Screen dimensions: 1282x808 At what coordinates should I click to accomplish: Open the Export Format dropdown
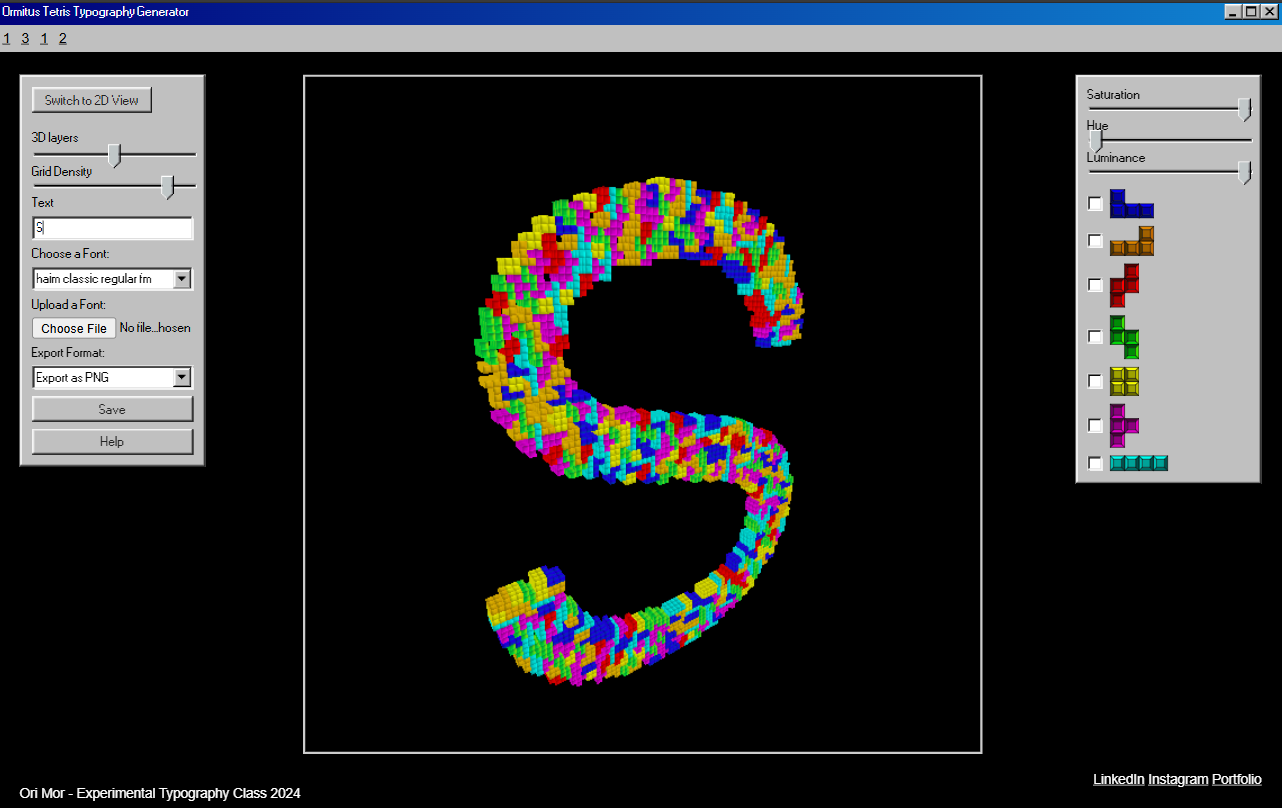pyautogui.click(x=112, y=378)
